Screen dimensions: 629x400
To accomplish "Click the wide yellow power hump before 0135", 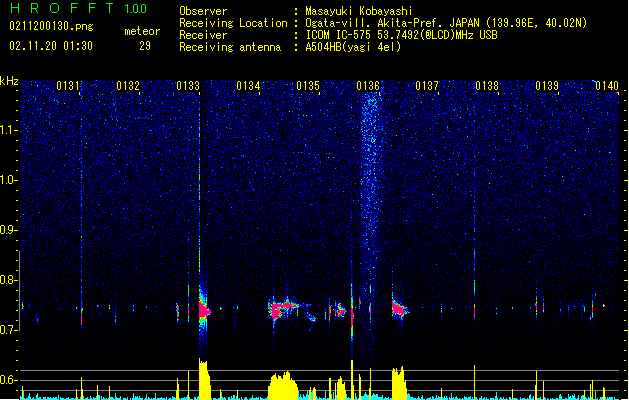I will pos(283,386).
